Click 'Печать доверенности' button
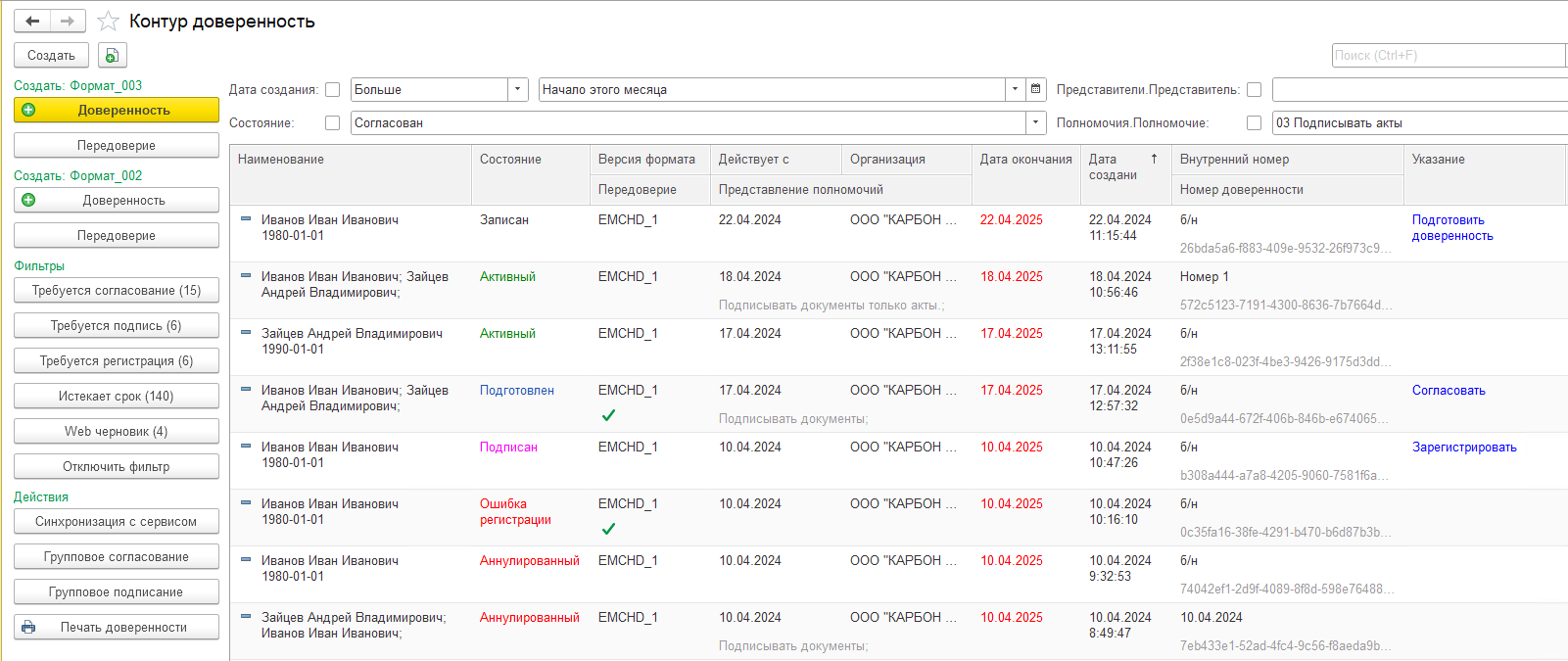This screenshot has width=1568, height=661. (117, 627)
